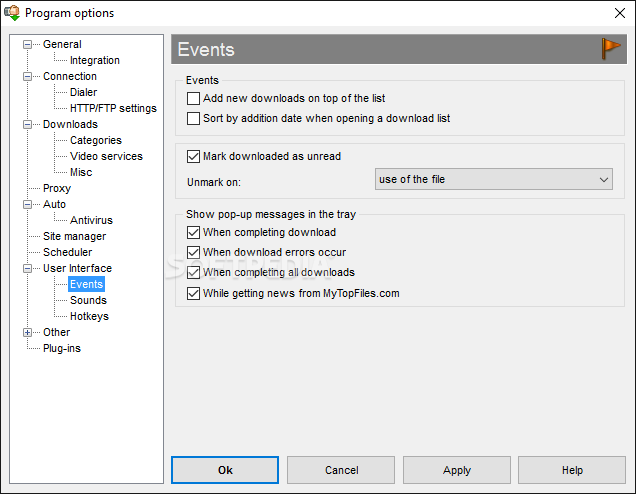
Task: Open the Unmark on dropdown
Action: 494,179
